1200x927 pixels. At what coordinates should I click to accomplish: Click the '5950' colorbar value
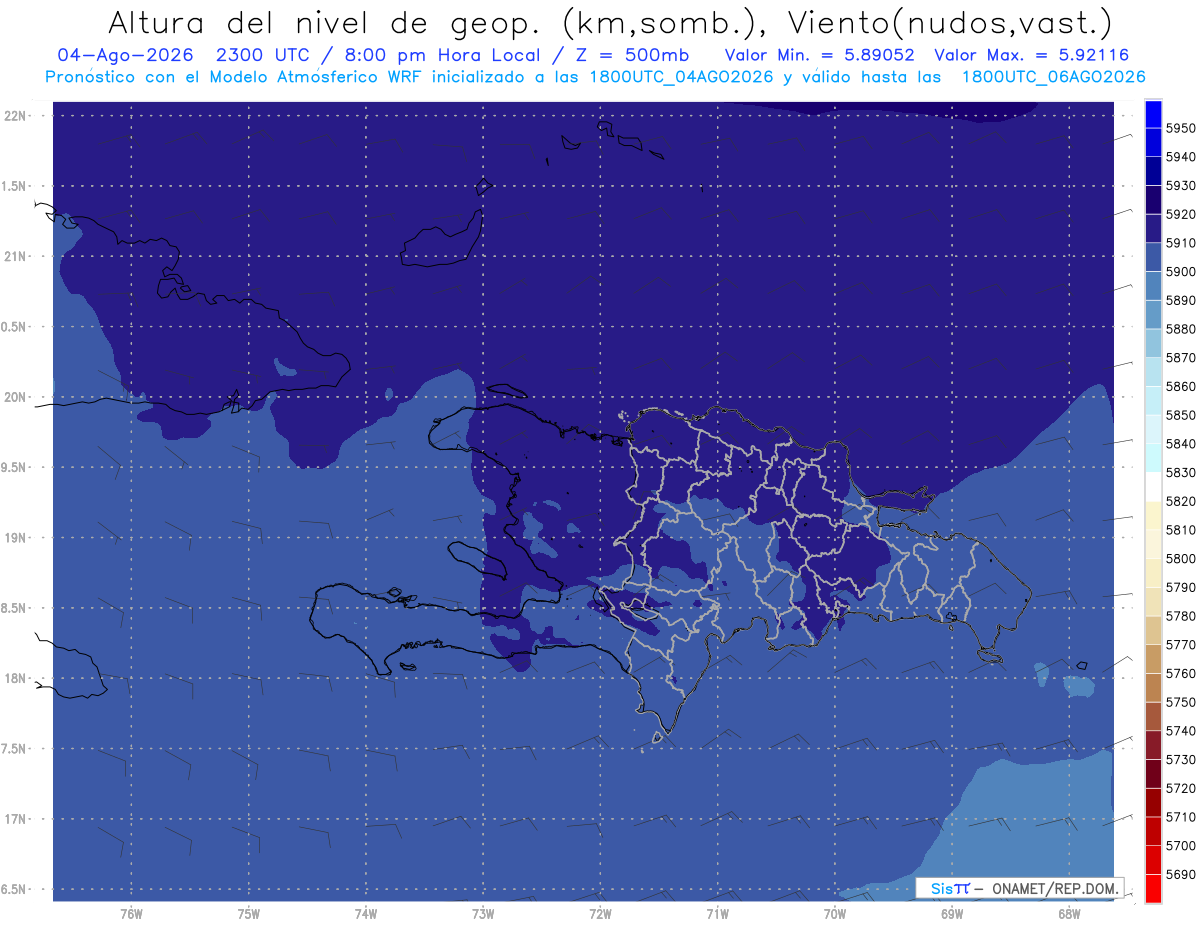(x=1180, y=128)
